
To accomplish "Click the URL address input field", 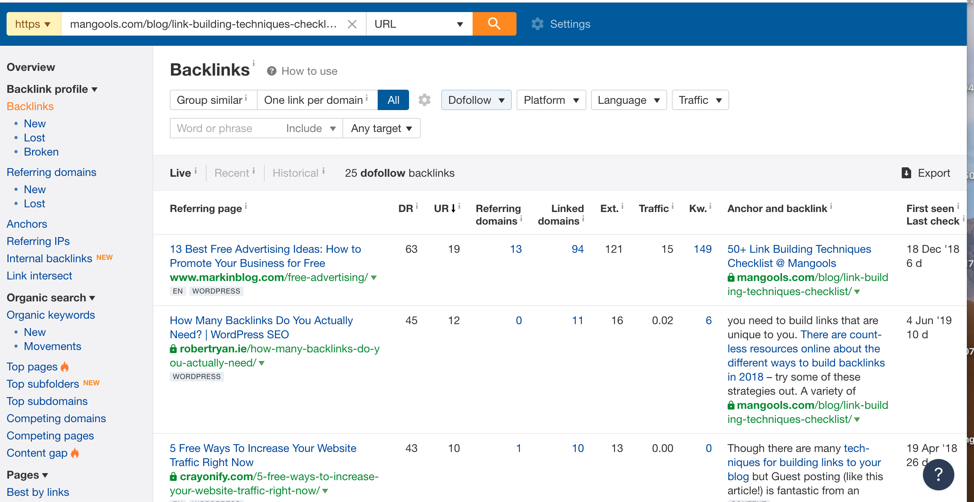I will click(x=204, y=24).
